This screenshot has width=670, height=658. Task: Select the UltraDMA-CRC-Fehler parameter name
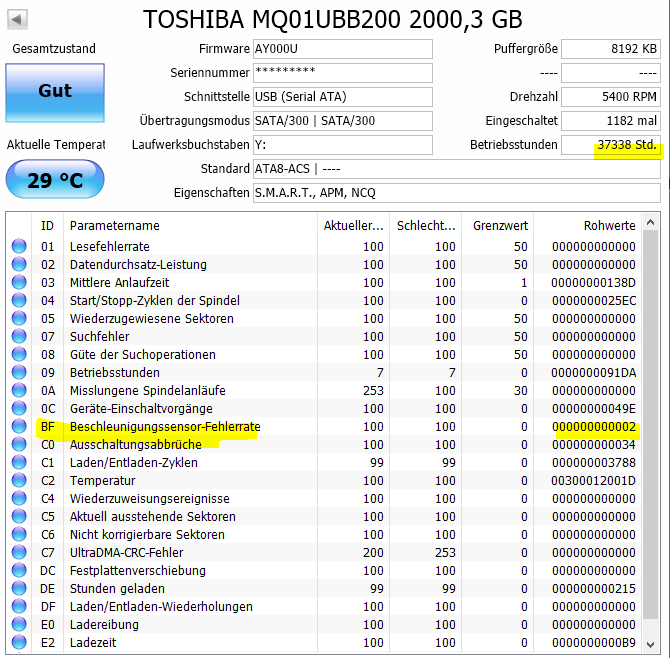pyautogui.click(x=126, y=552)
